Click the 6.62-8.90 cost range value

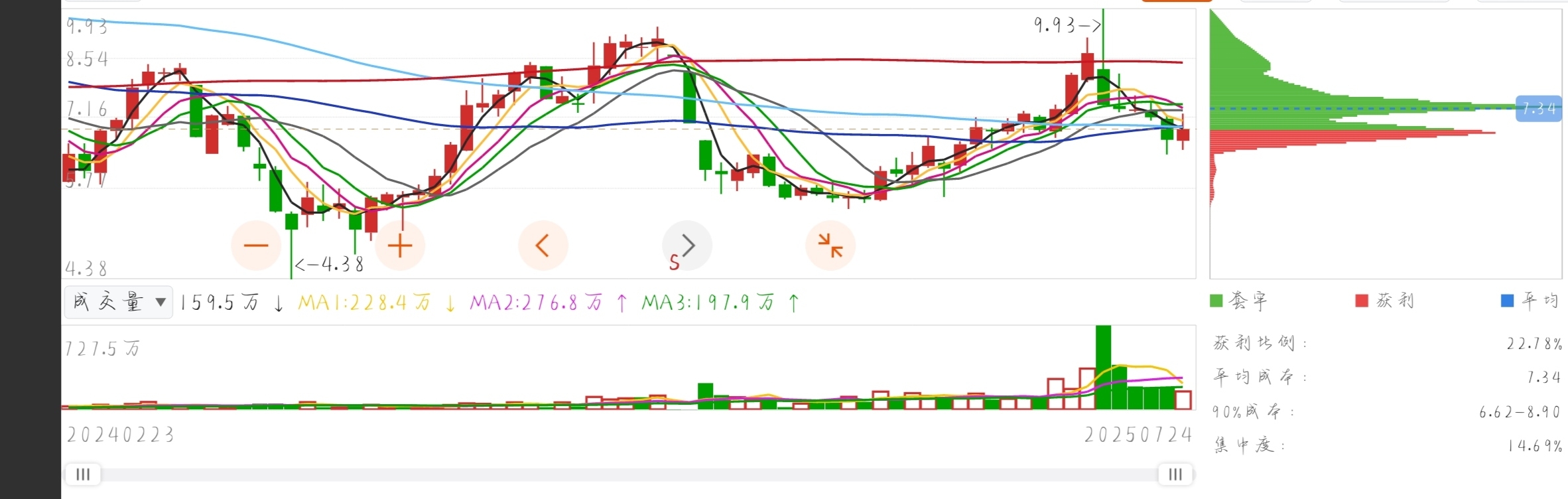1520,412
